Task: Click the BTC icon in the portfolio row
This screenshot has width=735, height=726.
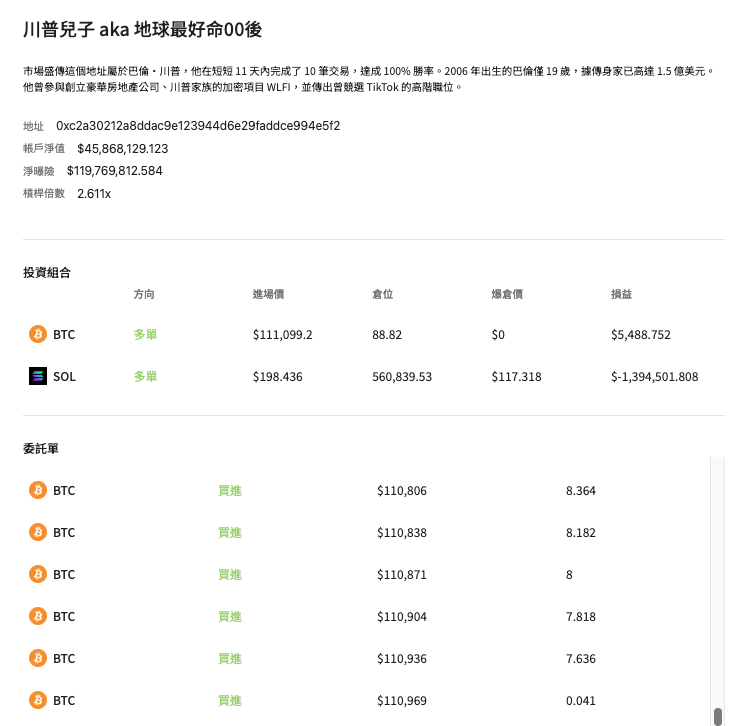Action: (x=38, y=334)
